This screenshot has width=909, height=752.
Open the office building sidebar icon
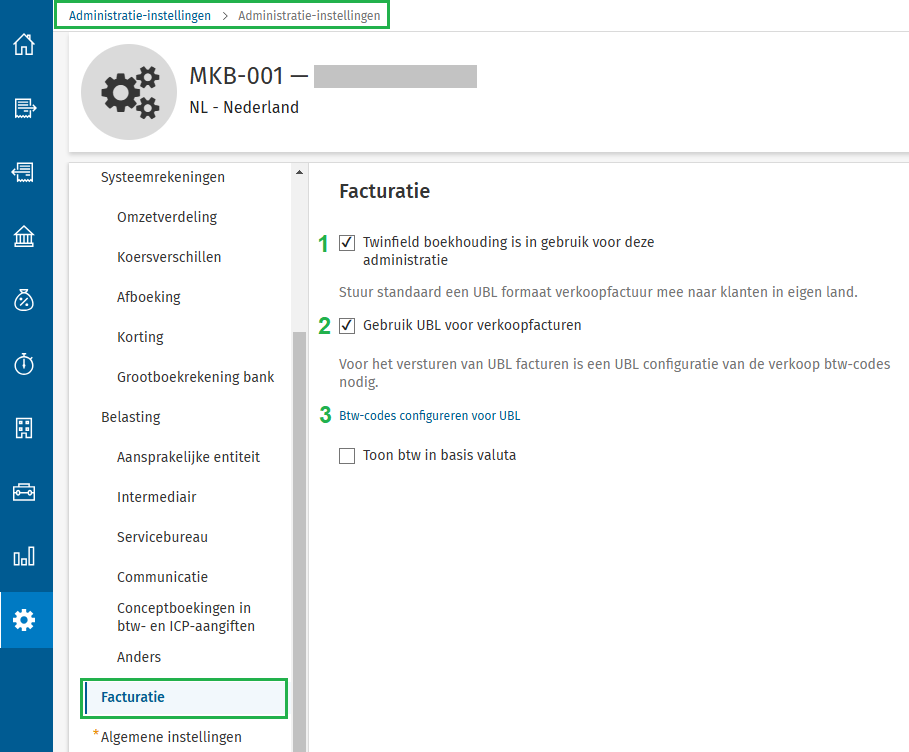click(24, 428)
